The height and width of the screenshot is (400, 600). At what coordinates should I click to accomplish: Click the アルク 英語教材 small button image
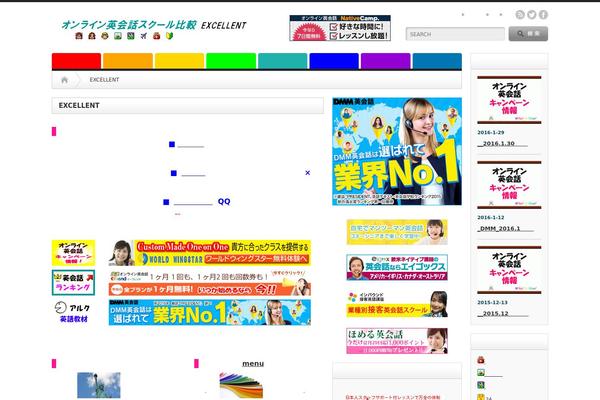coord(73,312)
